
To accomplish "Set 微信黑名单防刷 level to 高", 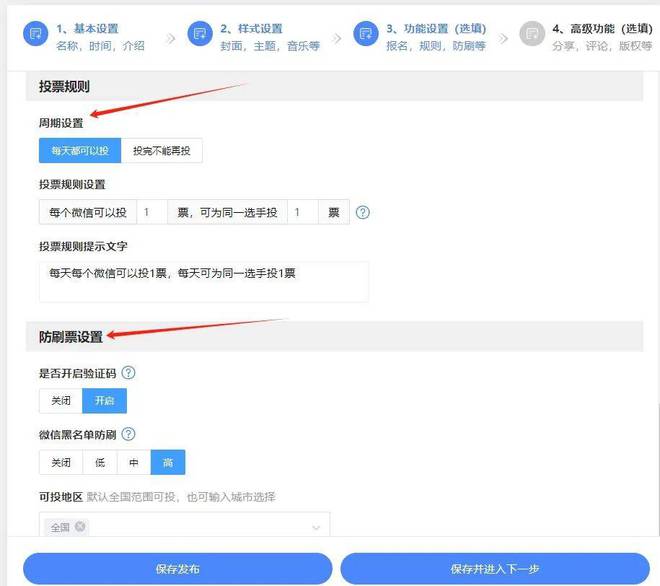I will [x=168, y=462].
